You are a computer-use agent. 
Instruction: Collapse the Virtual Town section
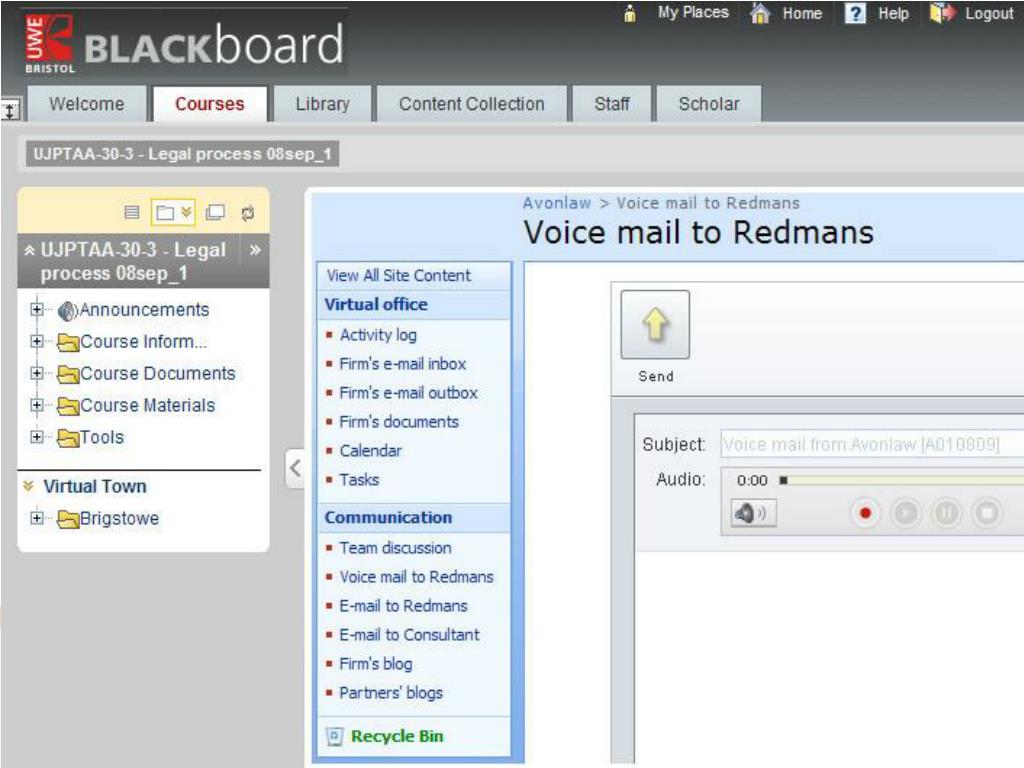[x=28, y=487]
